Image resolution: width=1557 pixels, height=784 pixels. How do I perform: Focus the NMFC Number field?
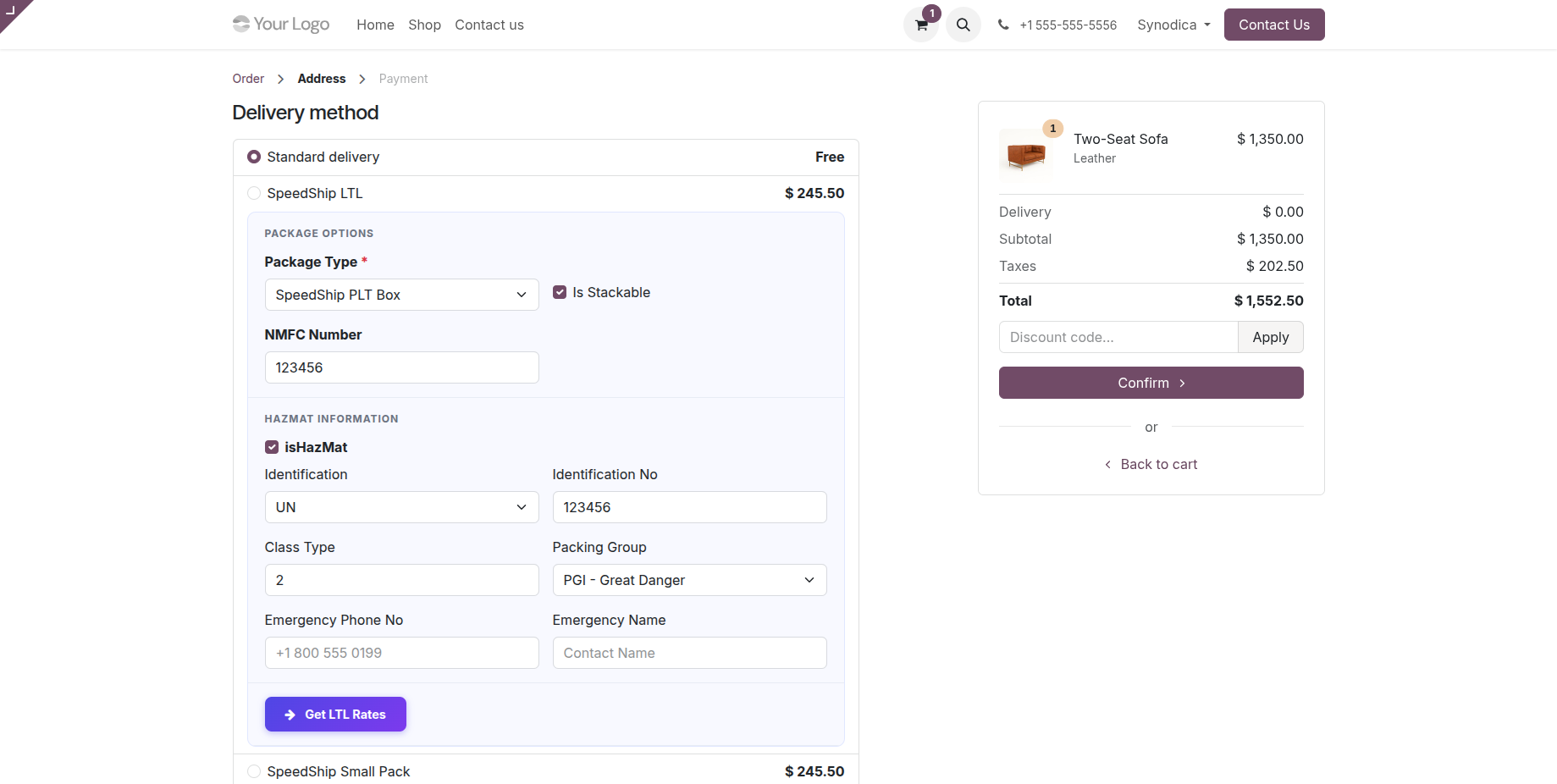coord(402,367)
